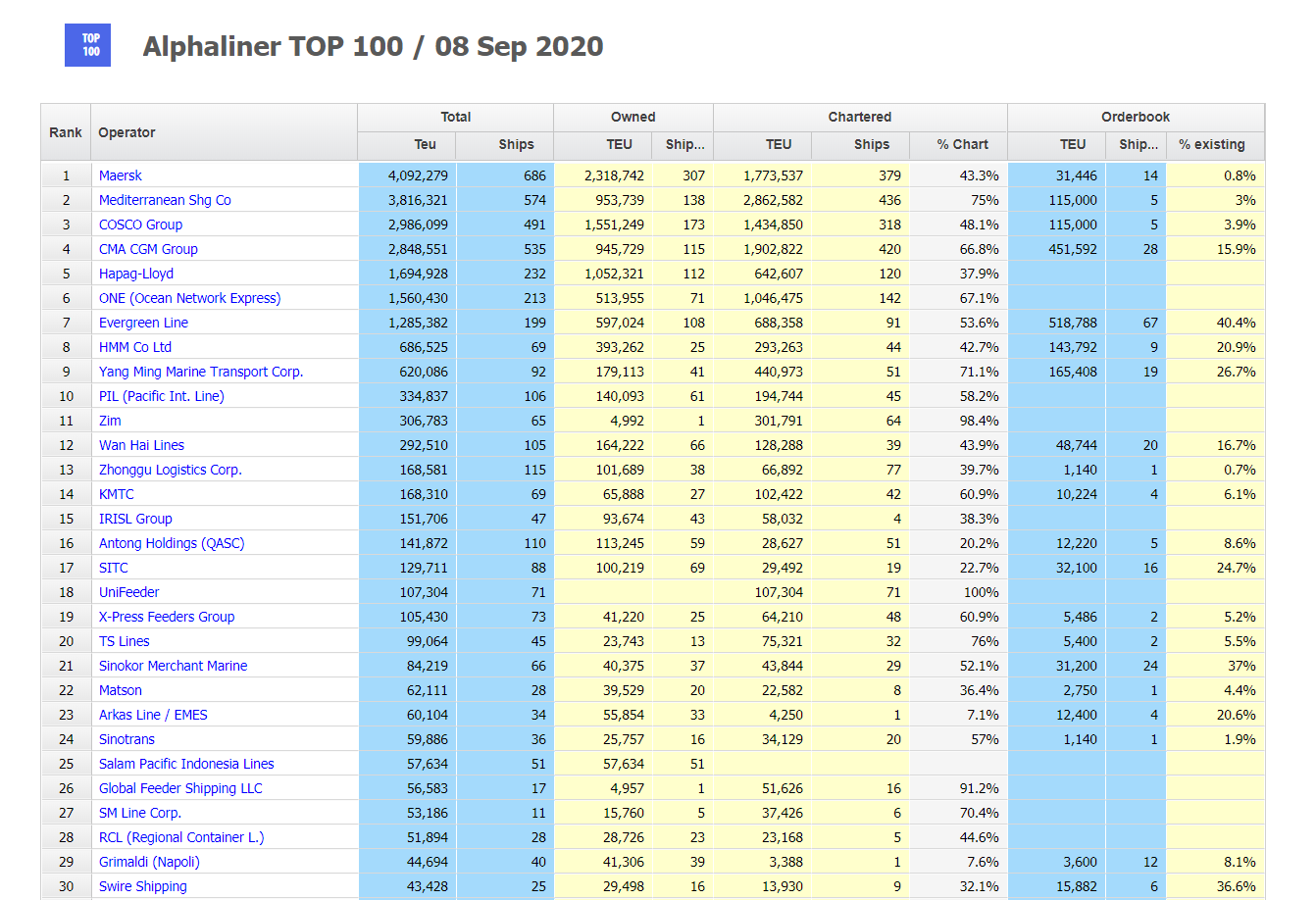Viewport: 1316px width, 900px height.
Task: Open Arkas Line / EMES link
Action: (x=153, y=715)
